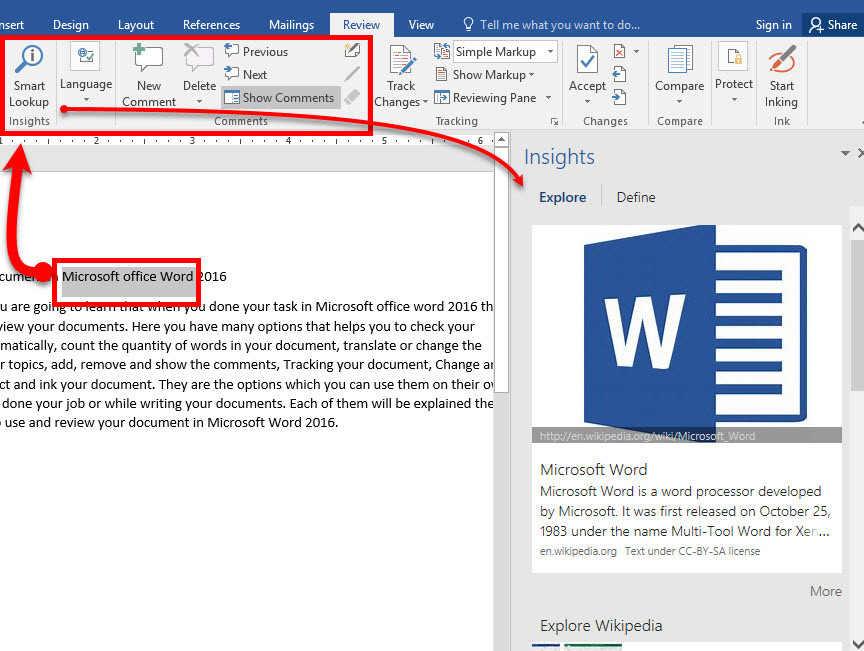Click the Ink Comment icon

352,50
